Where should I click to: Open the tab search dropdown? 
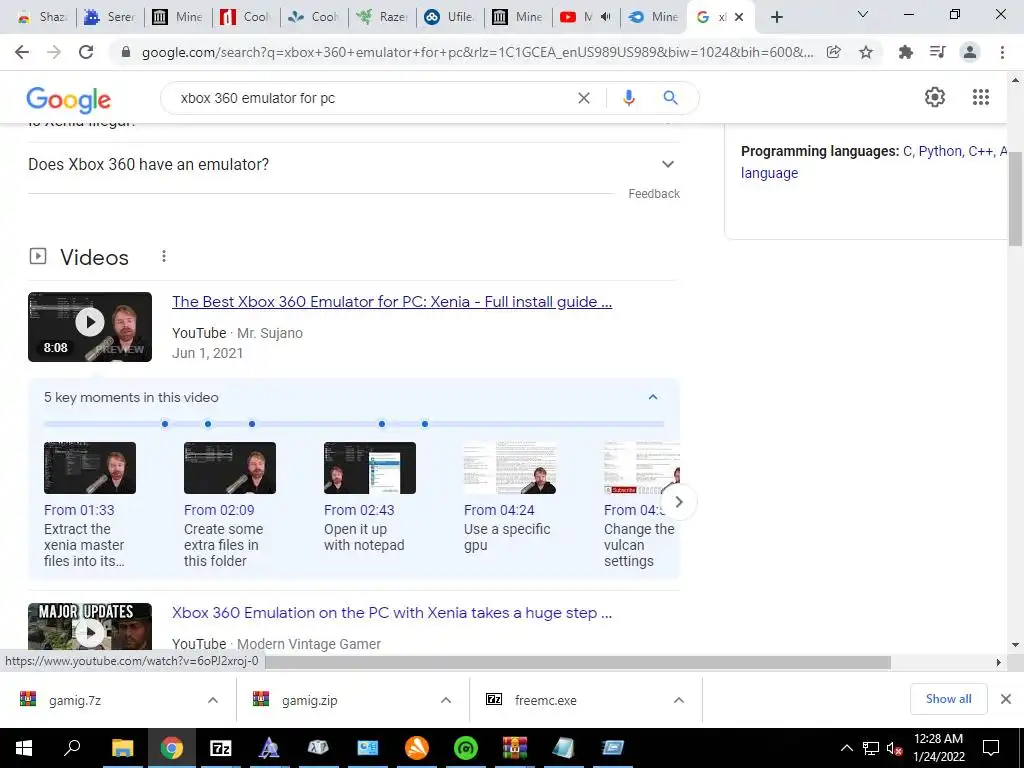[863, 14]
